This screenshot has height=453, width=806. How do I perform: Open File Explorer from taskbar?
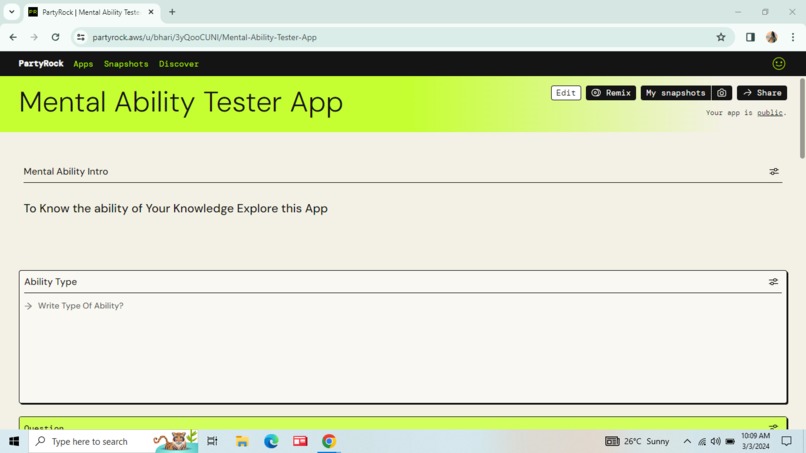pyautogui.click(x=242, y=441)
